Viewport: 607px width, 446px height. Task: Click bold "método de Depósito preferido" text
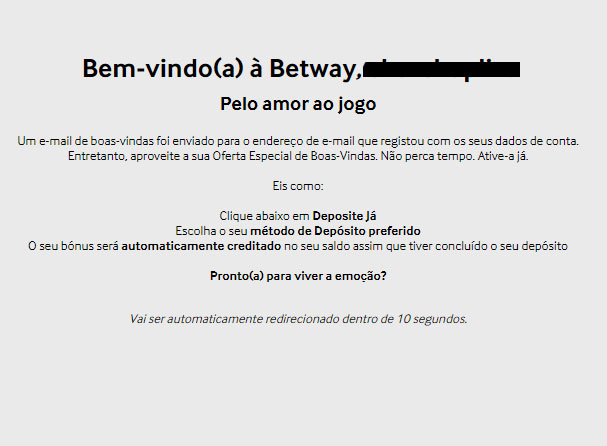coord(336,231)
